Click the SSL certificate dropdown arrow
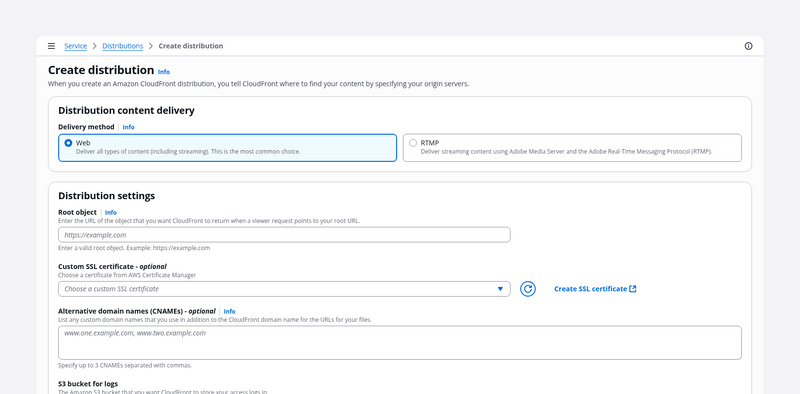This screenshot has height=394, width=800. coord(500,289)
